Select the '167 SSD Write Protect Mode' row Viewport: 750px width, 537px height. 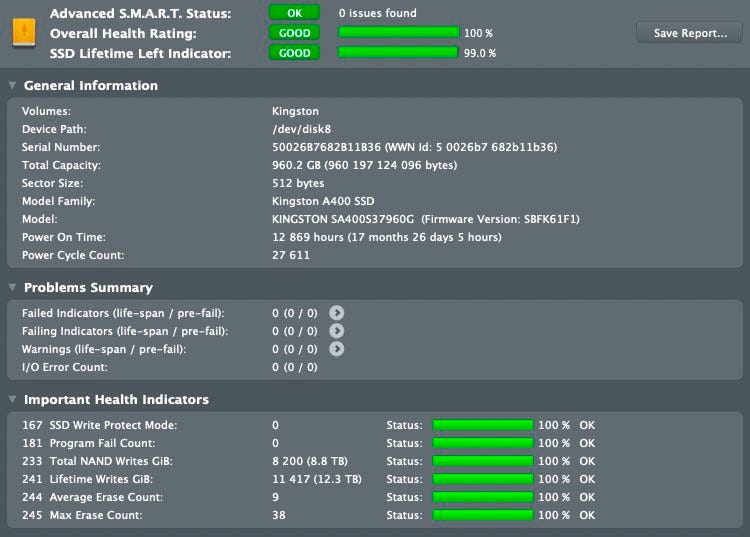click(x=375, y=425)
